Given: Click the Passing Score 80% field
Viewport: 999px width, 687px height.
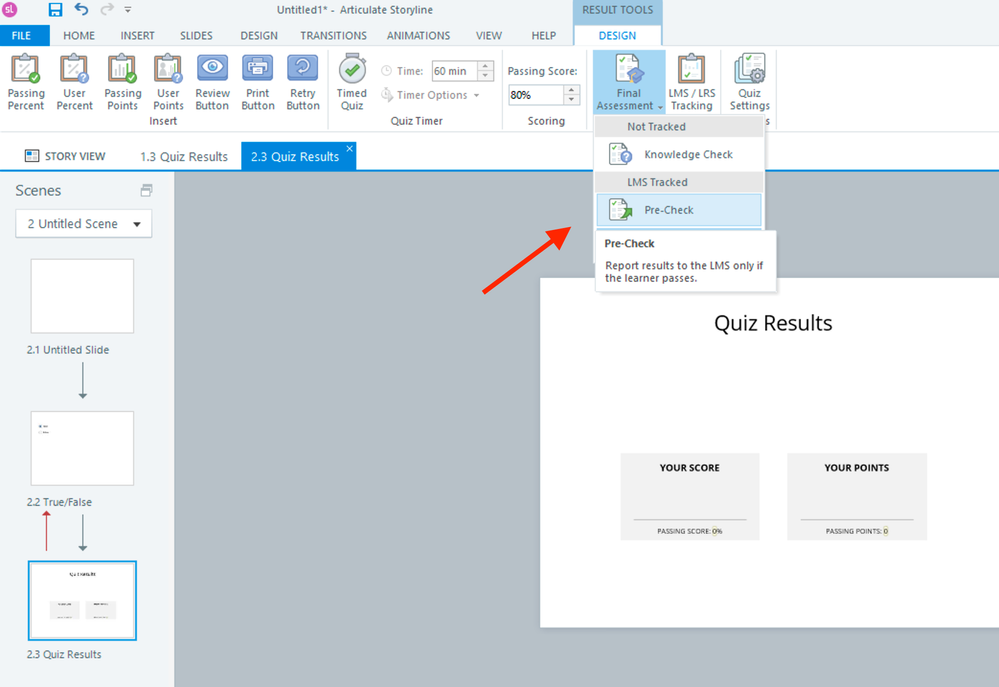Looking at the screenshot, I should (x=536, y=95).
